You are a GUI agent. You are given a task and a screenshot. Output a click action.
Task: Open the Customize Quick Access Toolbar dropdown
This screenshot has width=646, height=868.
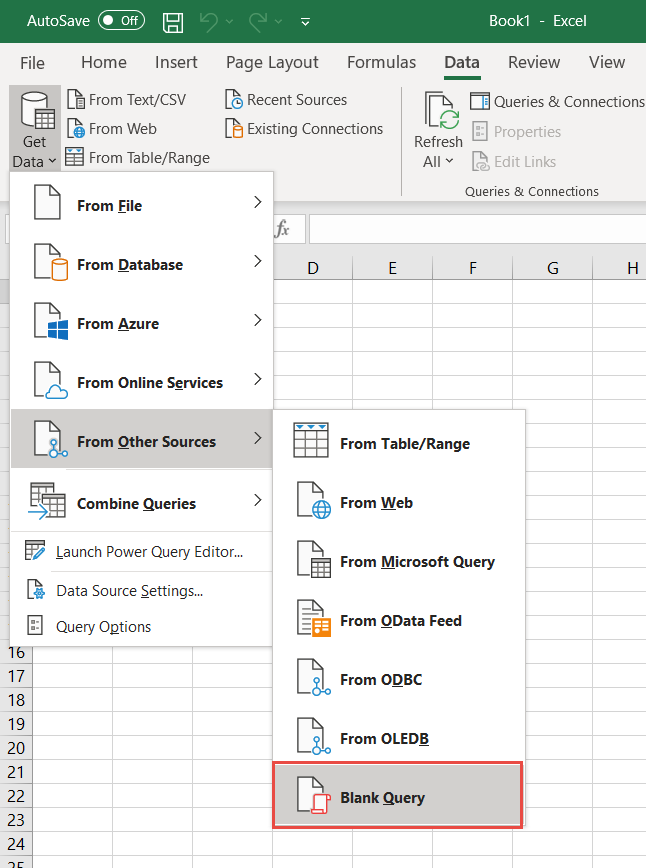point(305,21)
